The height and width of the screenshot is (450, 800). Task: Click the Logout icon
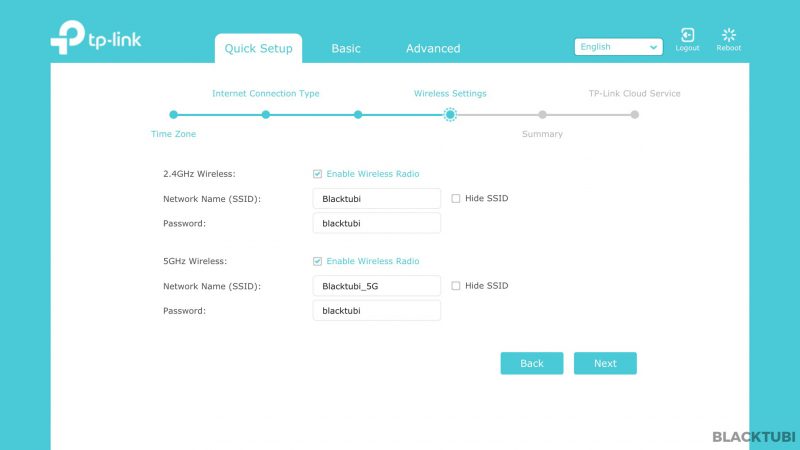point(687,35)
